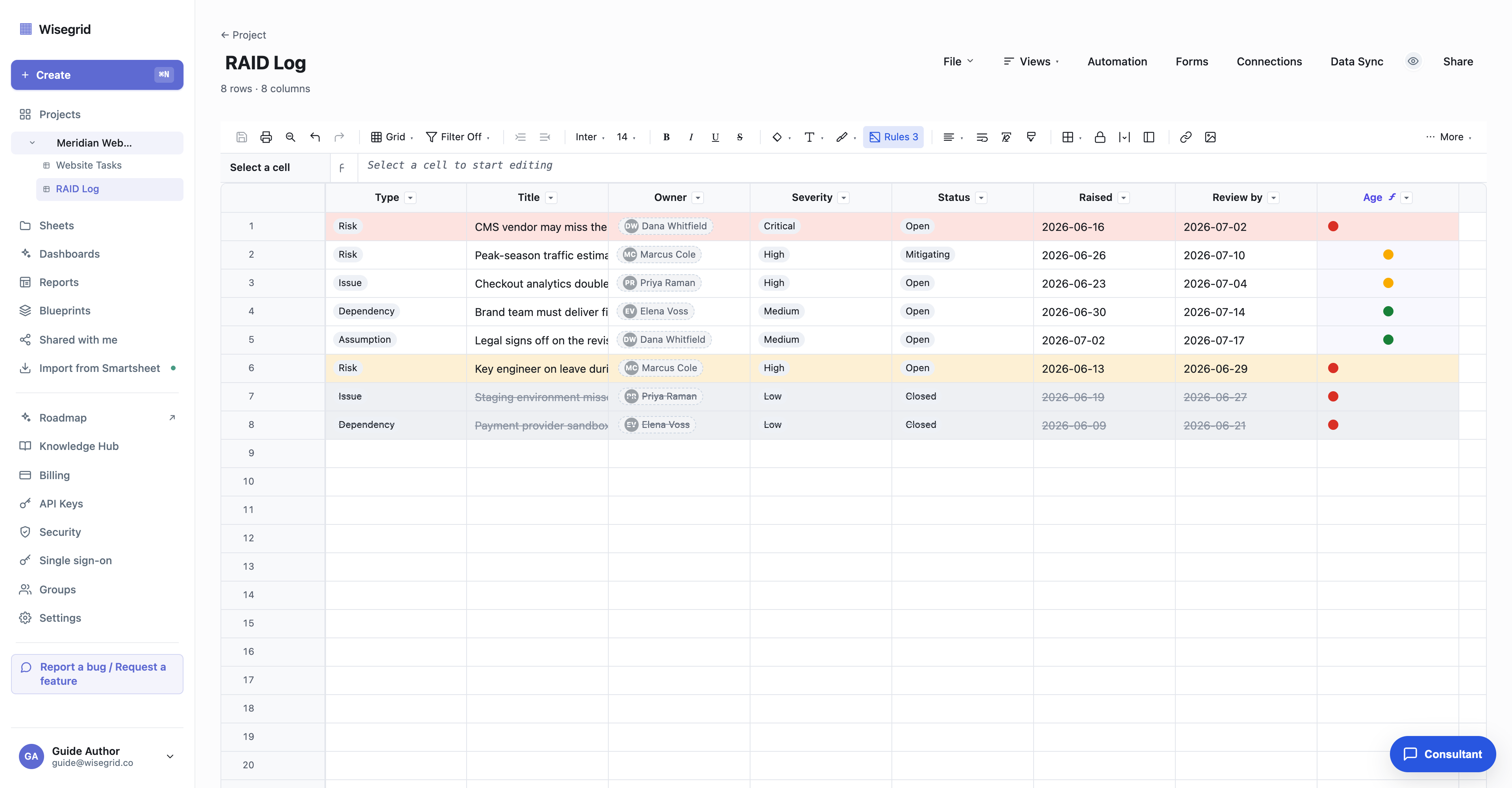Open the Website Tasks sheet

pyautogui.click(x=89, y=165)
